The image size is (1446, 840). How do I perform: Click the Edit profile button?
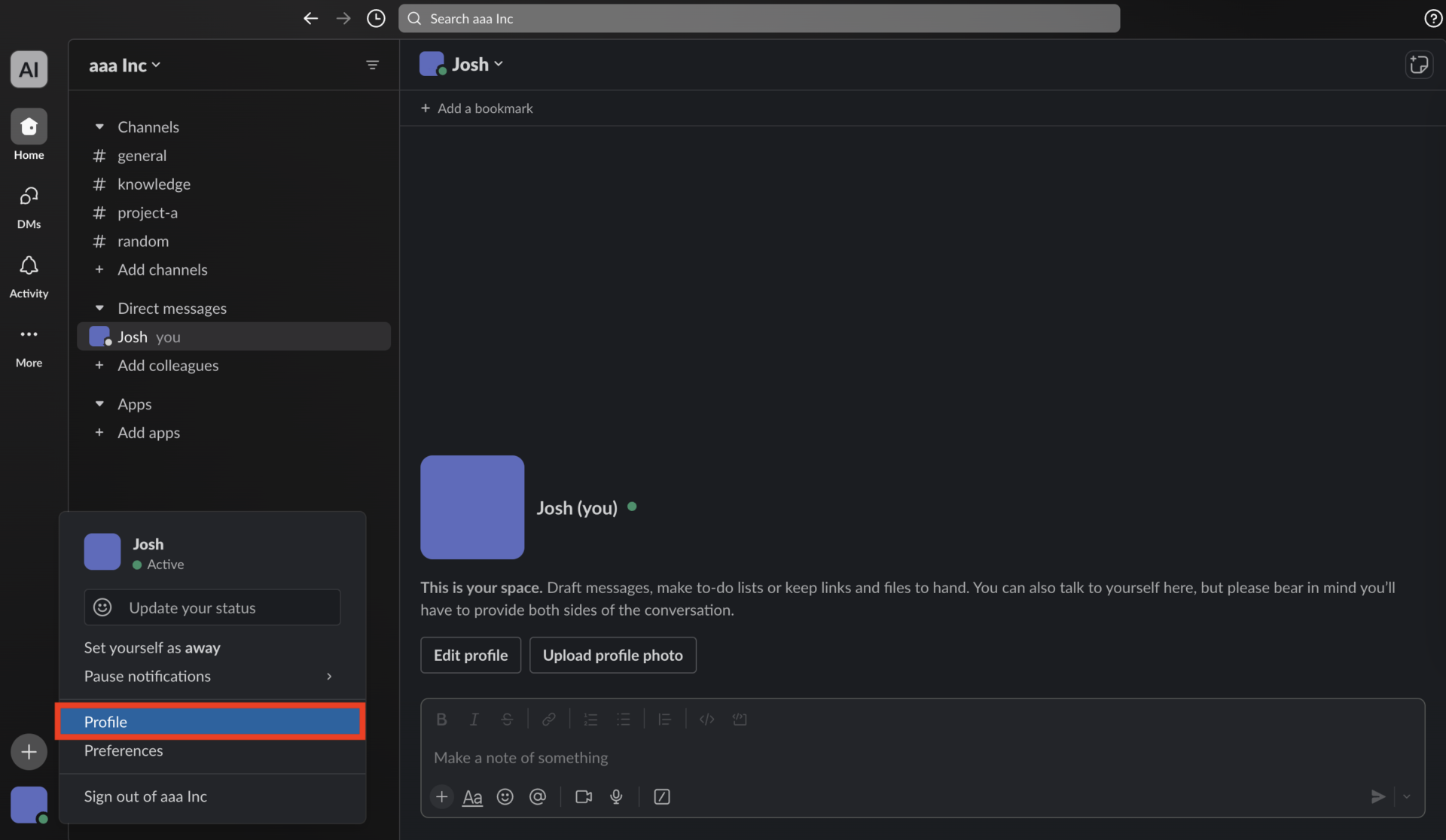coord(470,655)
